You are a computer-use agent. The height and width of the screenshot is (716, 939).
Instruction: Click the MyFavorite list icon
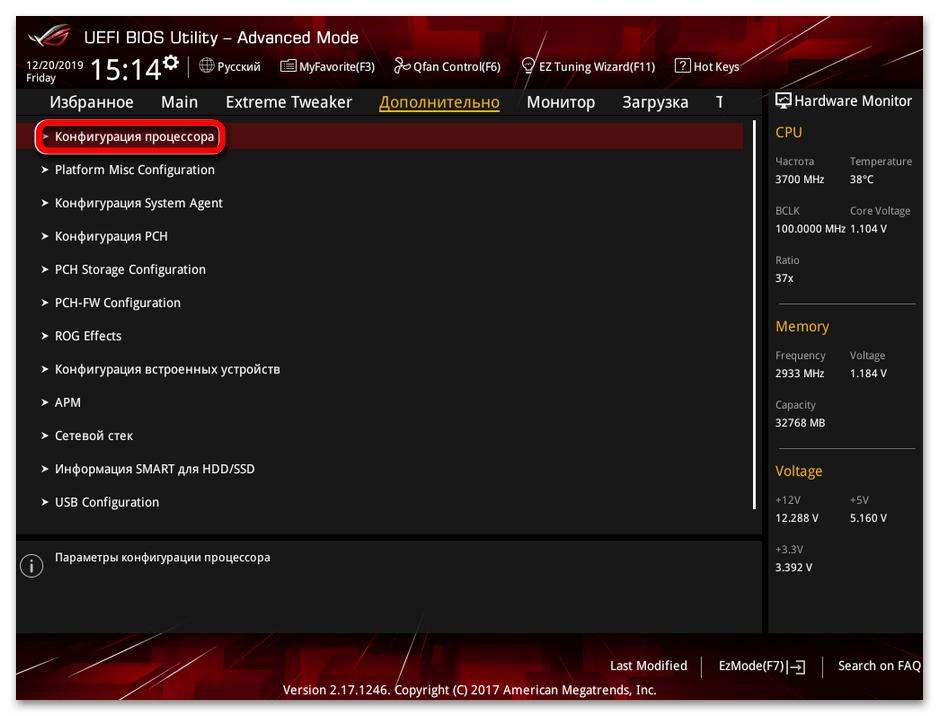pos(288,66)
